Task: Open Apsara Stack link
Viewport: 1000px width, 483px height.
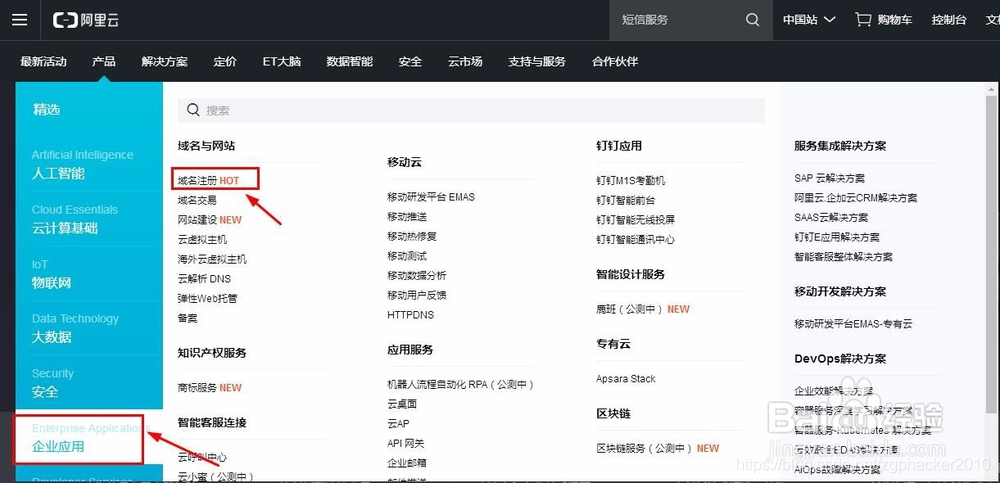Action: [626, 378]
